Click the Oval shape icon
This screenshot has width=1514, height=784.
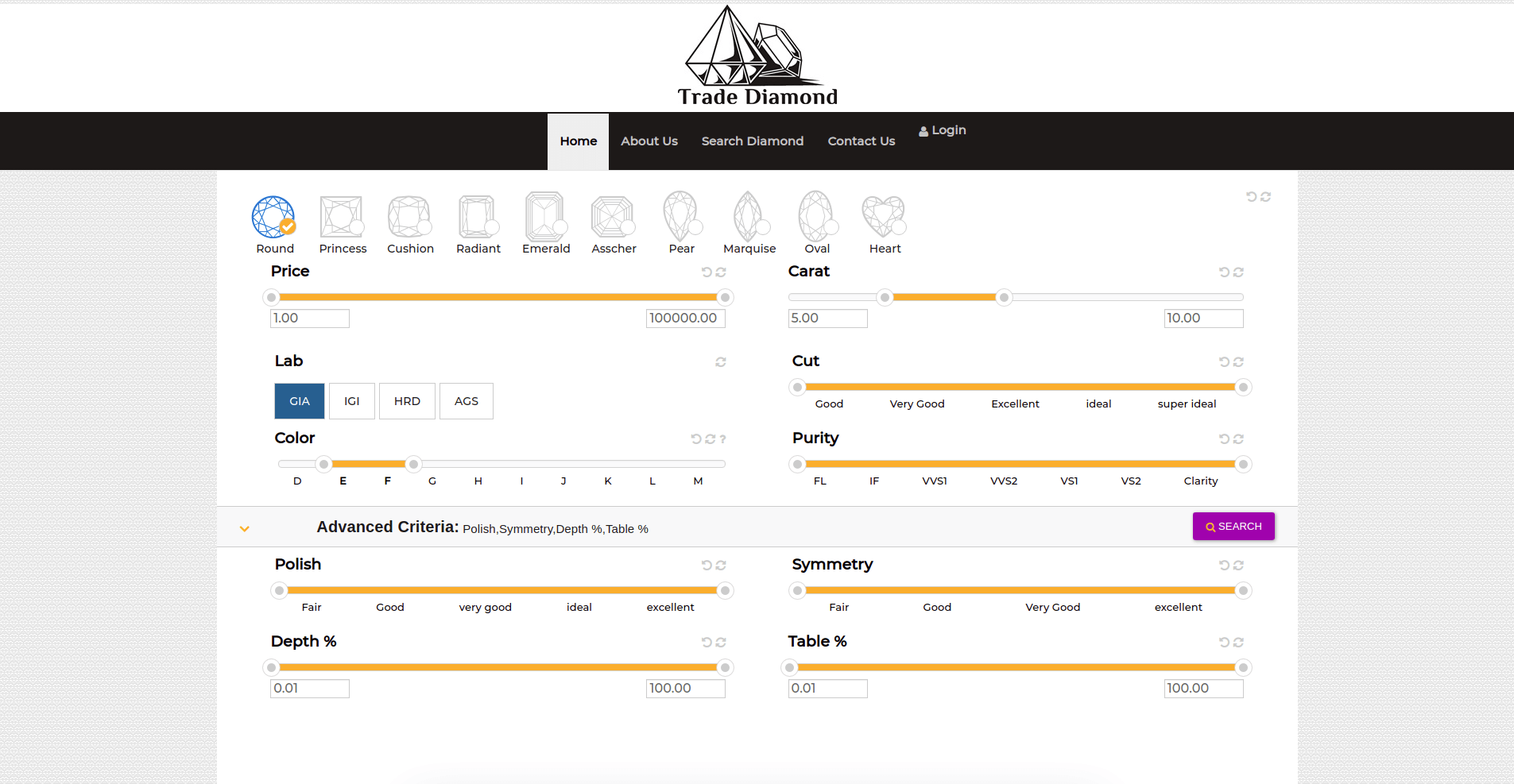pyautogui.click(x=816, y=218)
